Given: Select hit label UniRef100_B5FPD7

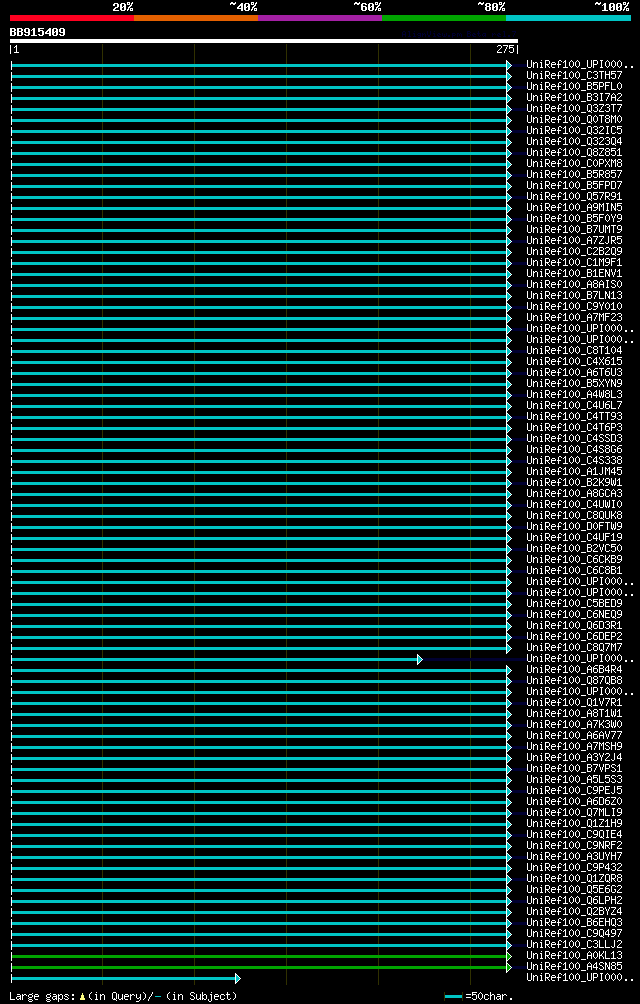Looking at the screenshot, I should 574,186.
